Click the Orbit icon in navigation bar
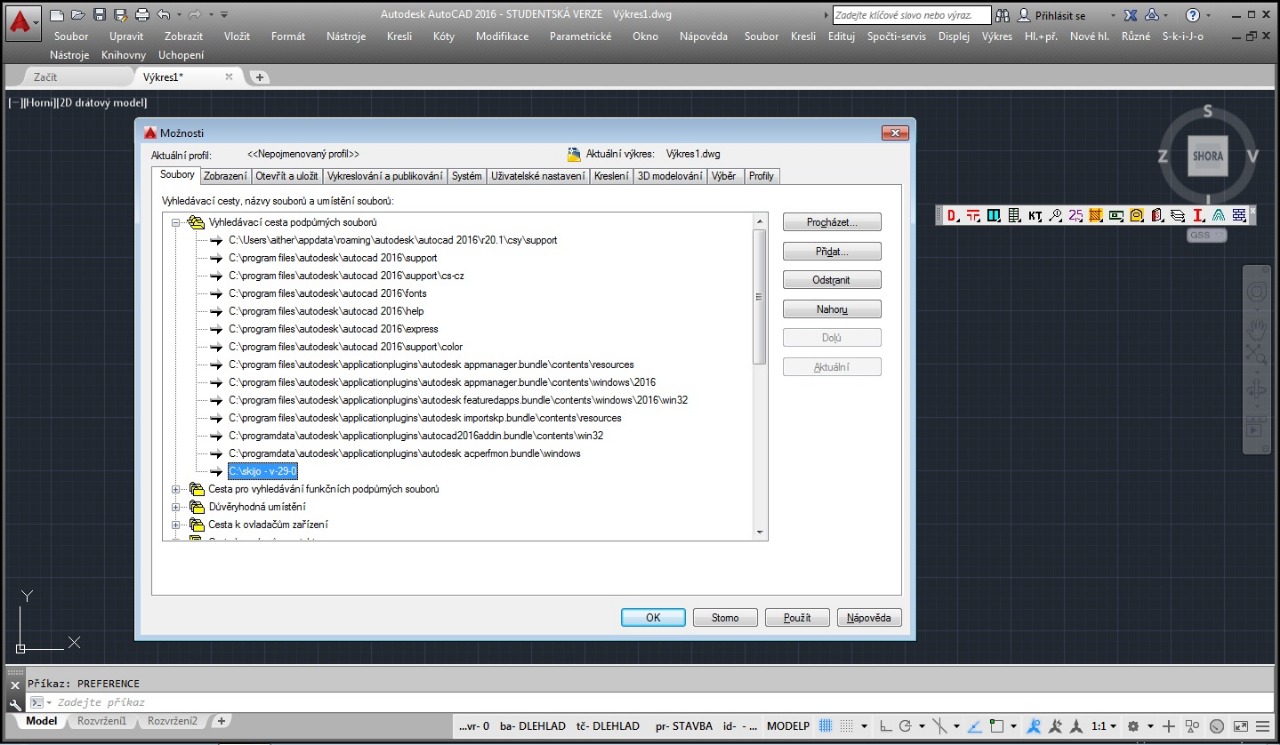This screenshot has height=745, width=1280. click(x=1255, y=390)
